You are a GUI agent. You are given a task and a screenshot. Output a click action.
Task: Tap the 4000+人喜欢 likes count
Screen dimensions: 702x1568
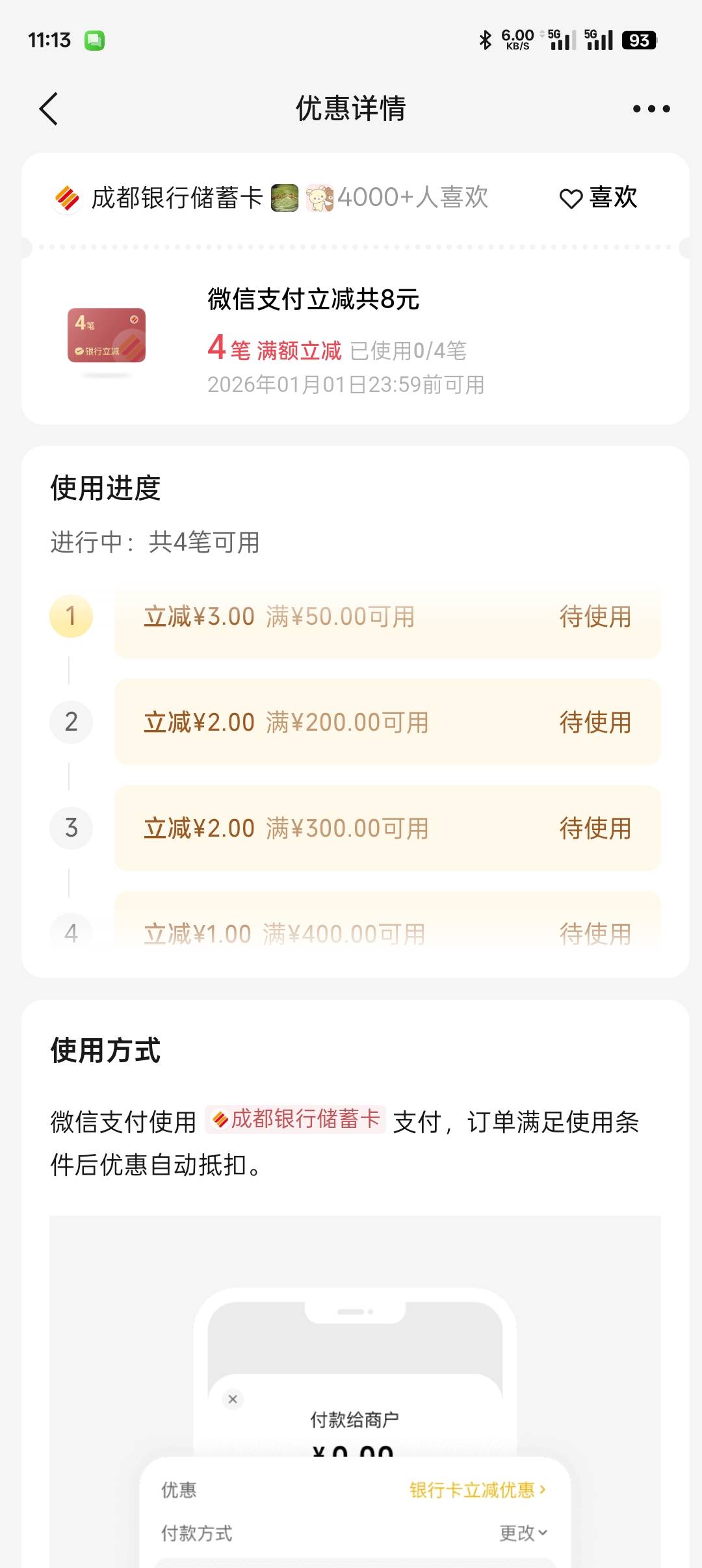coord(413,198)
